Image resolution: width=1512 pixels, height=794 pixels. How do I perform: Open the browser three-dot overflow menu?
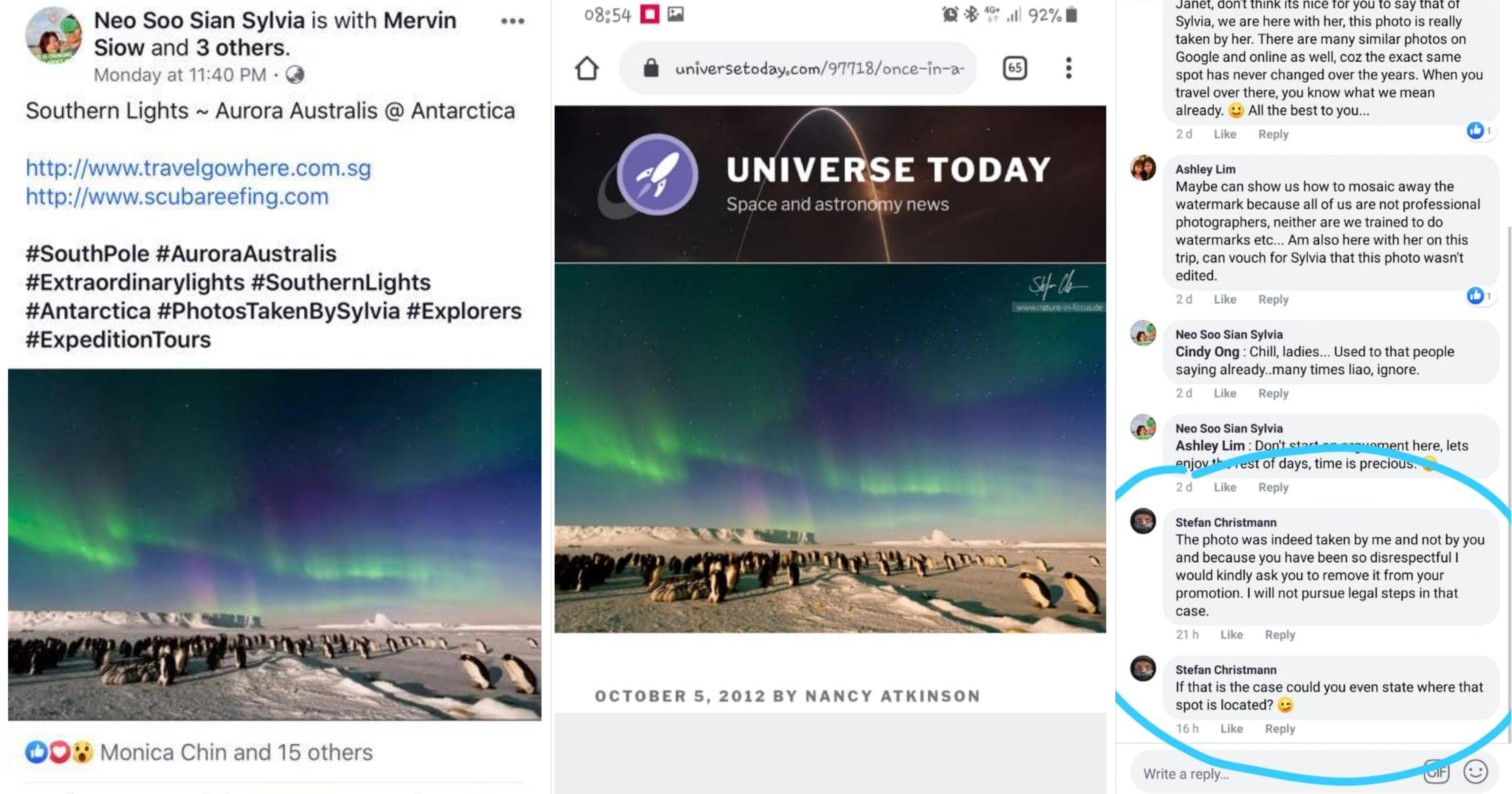(x=1069, y=68)
